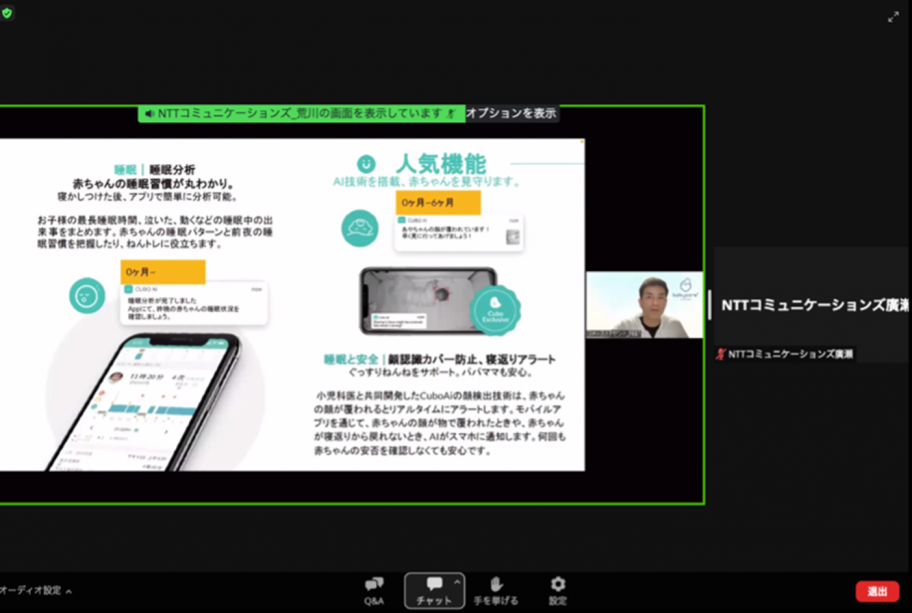This screenshot has height=613, width=912.
Task: Click the teal rolling-baby circle icon
Action: [x=359, y=228]
